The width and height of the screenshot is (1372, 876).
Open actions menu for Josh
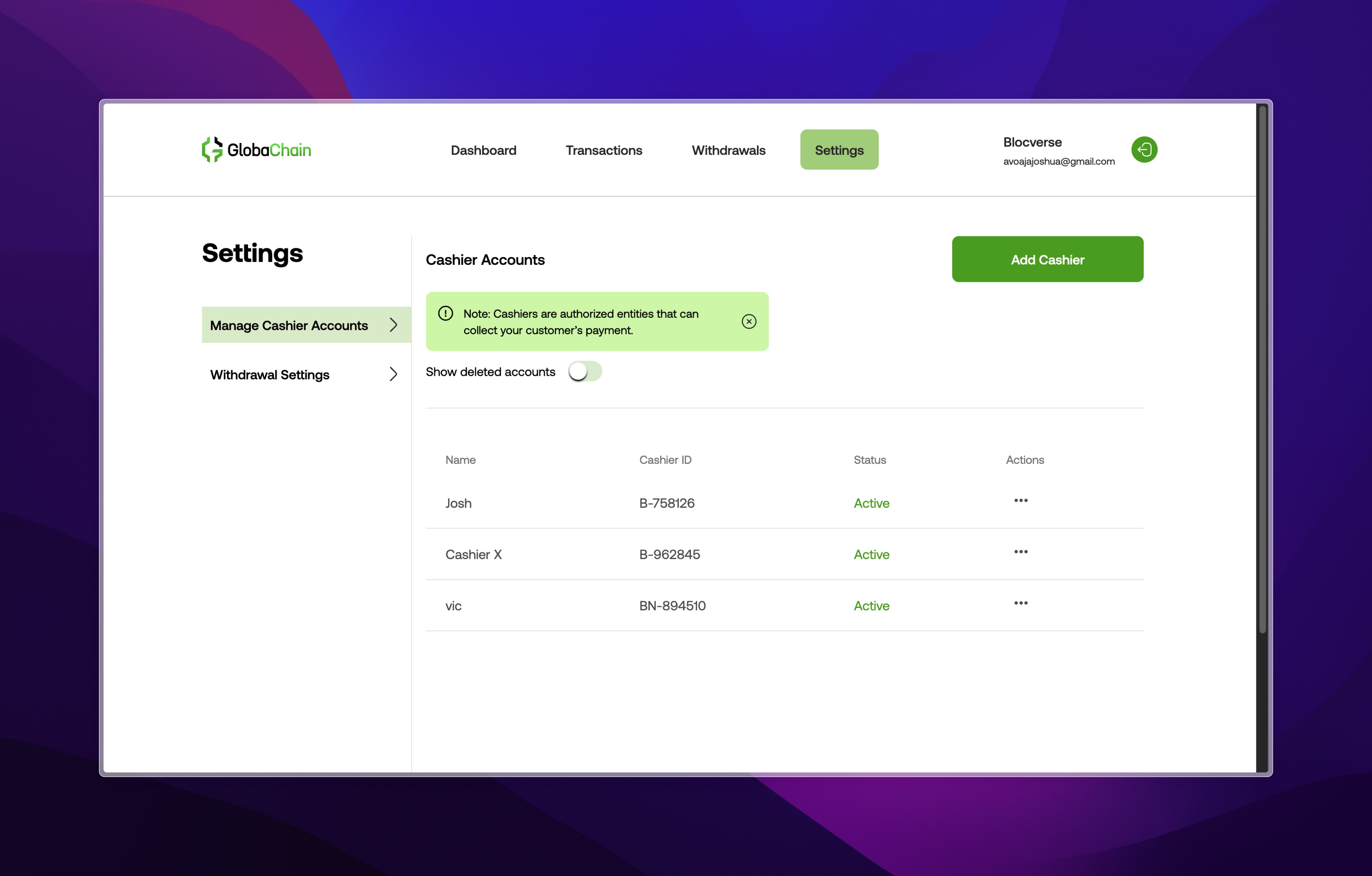coord(1020,500)
